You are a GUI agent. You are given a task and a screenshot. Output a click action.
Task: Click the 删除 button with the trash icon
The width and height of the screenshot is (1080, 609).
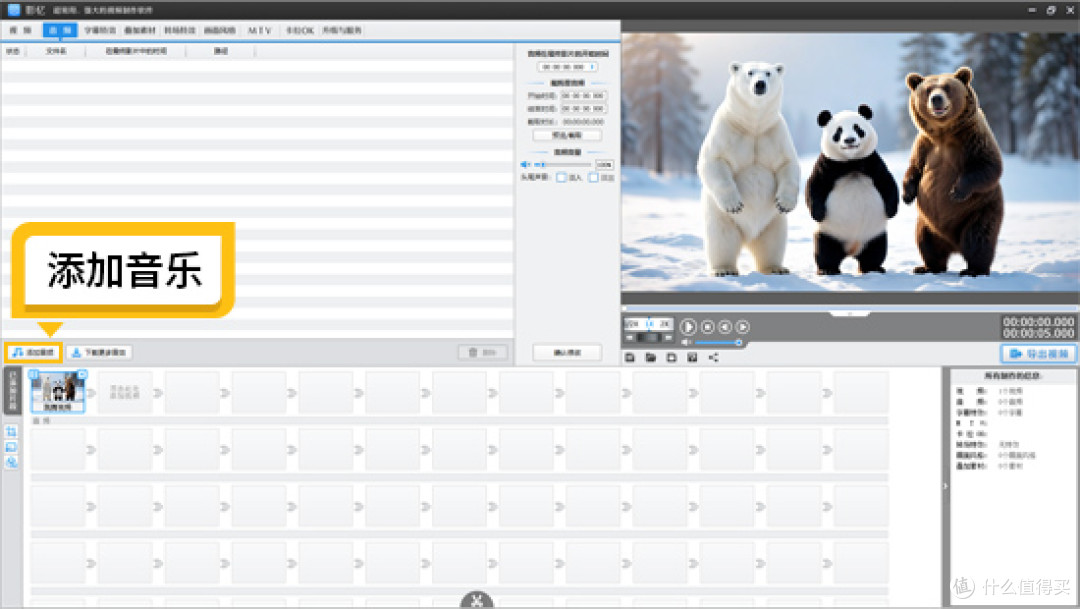[483, 352]
